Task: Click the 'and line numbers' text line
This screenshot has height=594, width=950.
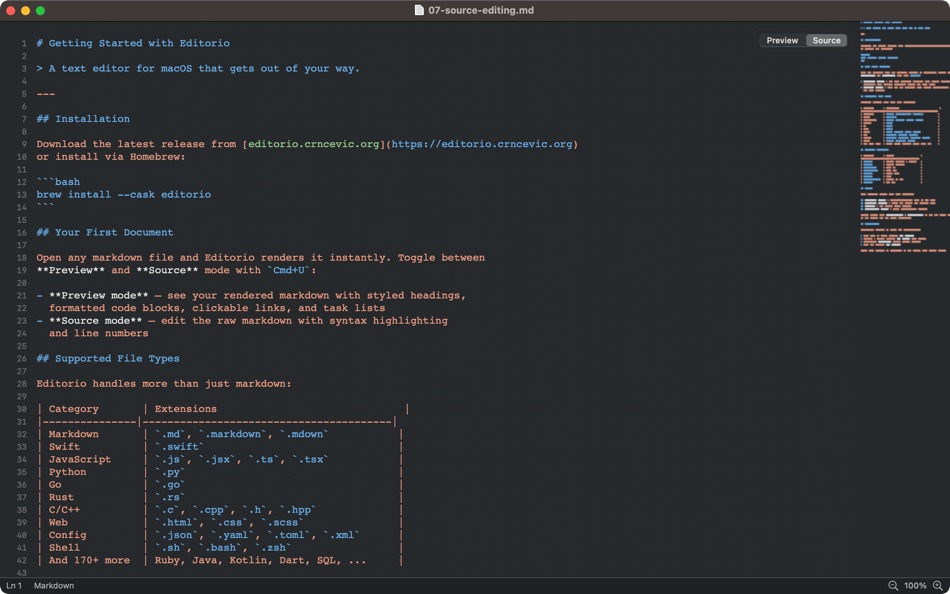Action: coord(99,333)
